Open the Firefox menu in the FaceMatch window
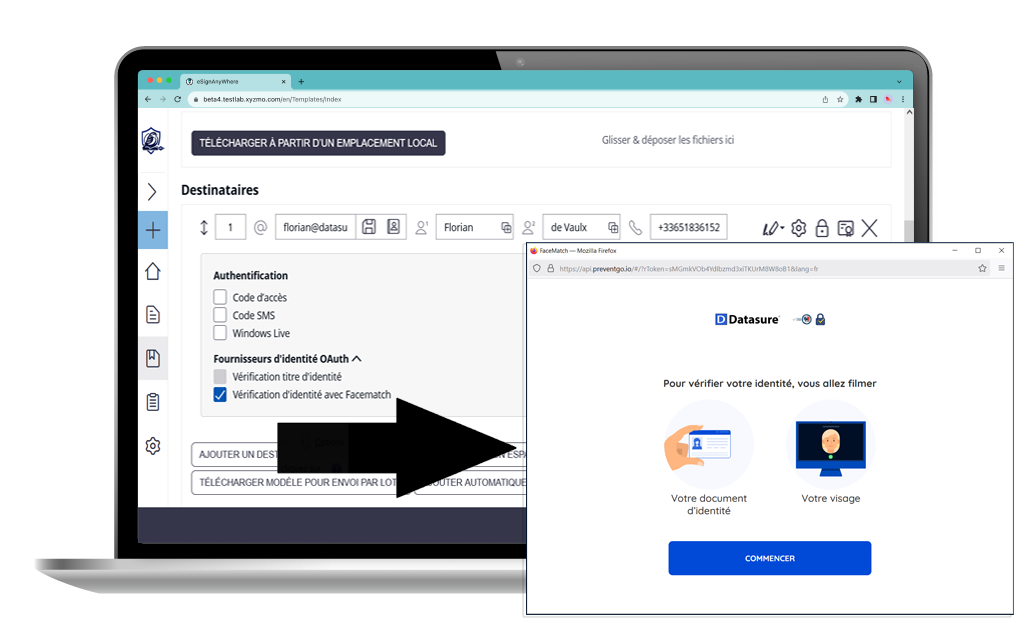The width and height of the screenshot is (1034, 623). 1002,267
